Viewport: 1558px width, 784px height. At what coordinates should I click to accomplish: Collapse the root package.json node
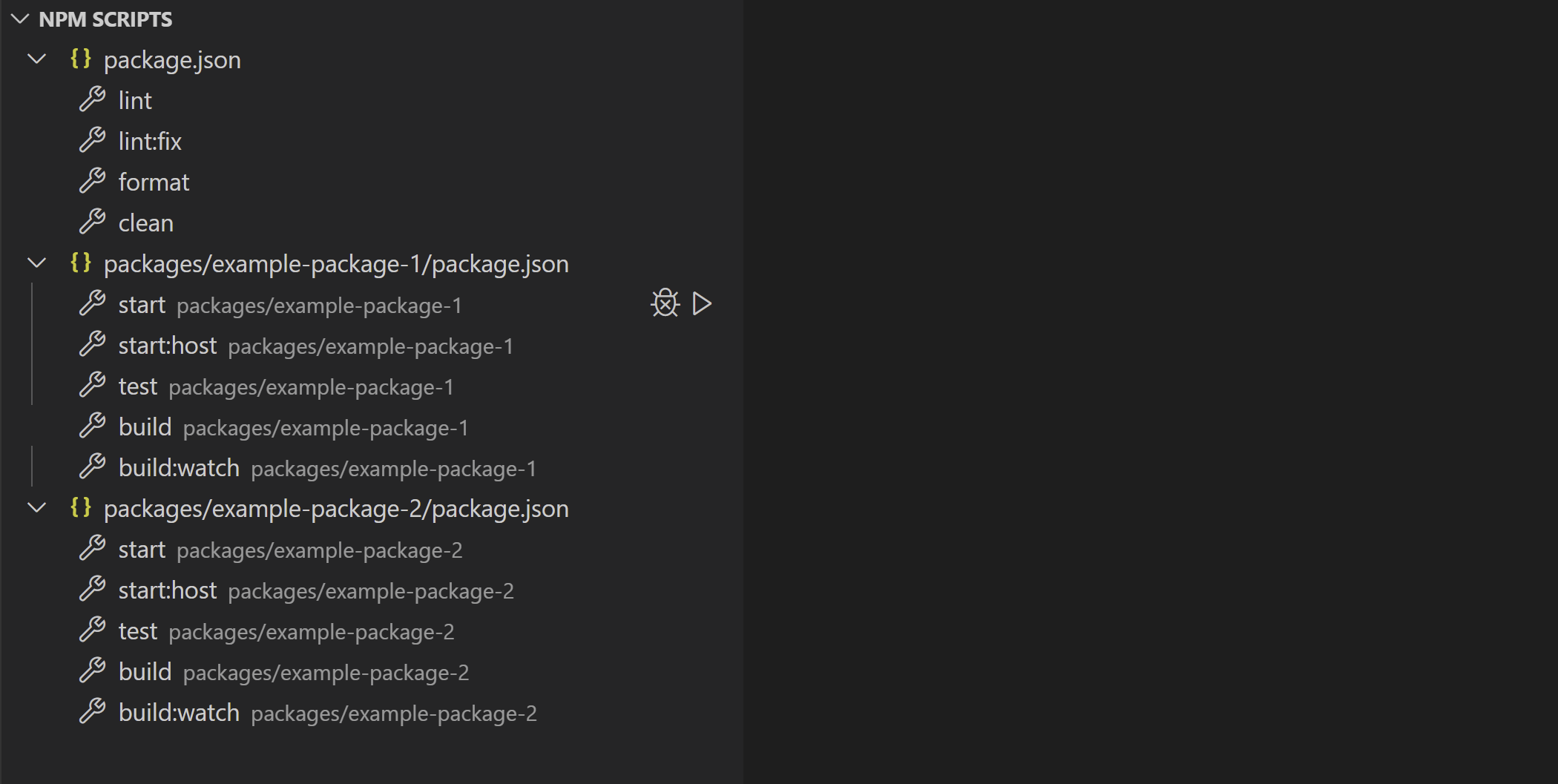pyautogui.click(x=36, y=59)
